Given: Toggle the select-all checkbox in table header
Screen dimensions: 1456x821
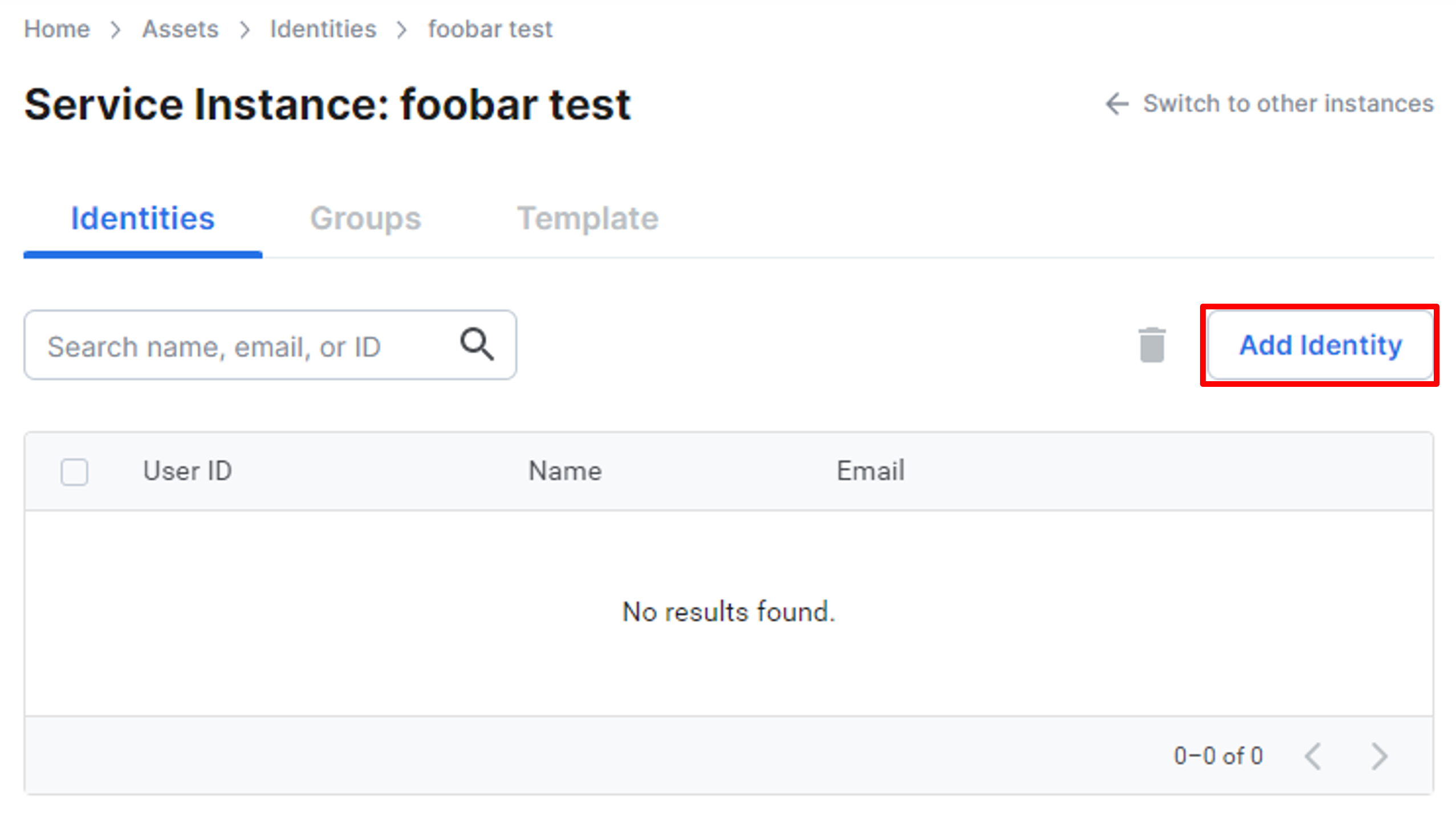Looking at the screenshot, I should pos(74,471).
